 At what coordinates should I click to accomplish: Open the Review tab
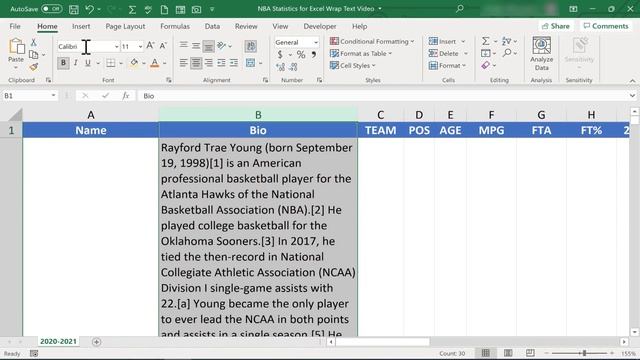246,26
